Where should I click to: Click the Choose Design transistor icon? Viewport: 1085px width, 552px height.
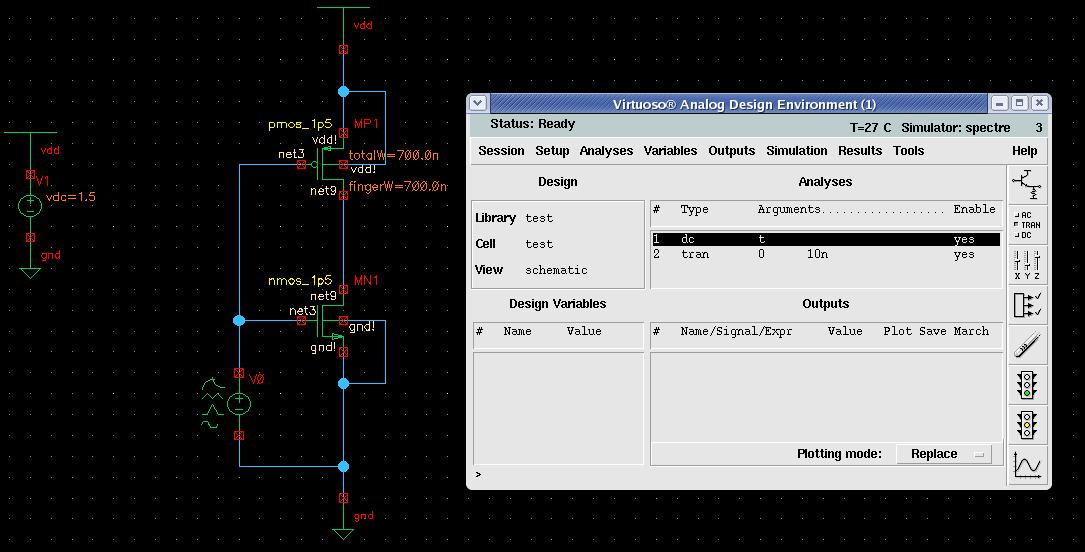(1026, 184)
